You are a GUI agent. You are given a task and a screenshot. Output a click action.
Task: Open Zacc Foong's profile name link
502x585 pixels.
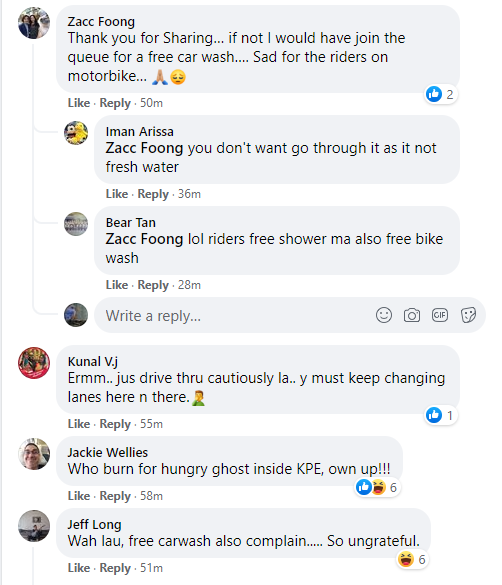point(101,22)
